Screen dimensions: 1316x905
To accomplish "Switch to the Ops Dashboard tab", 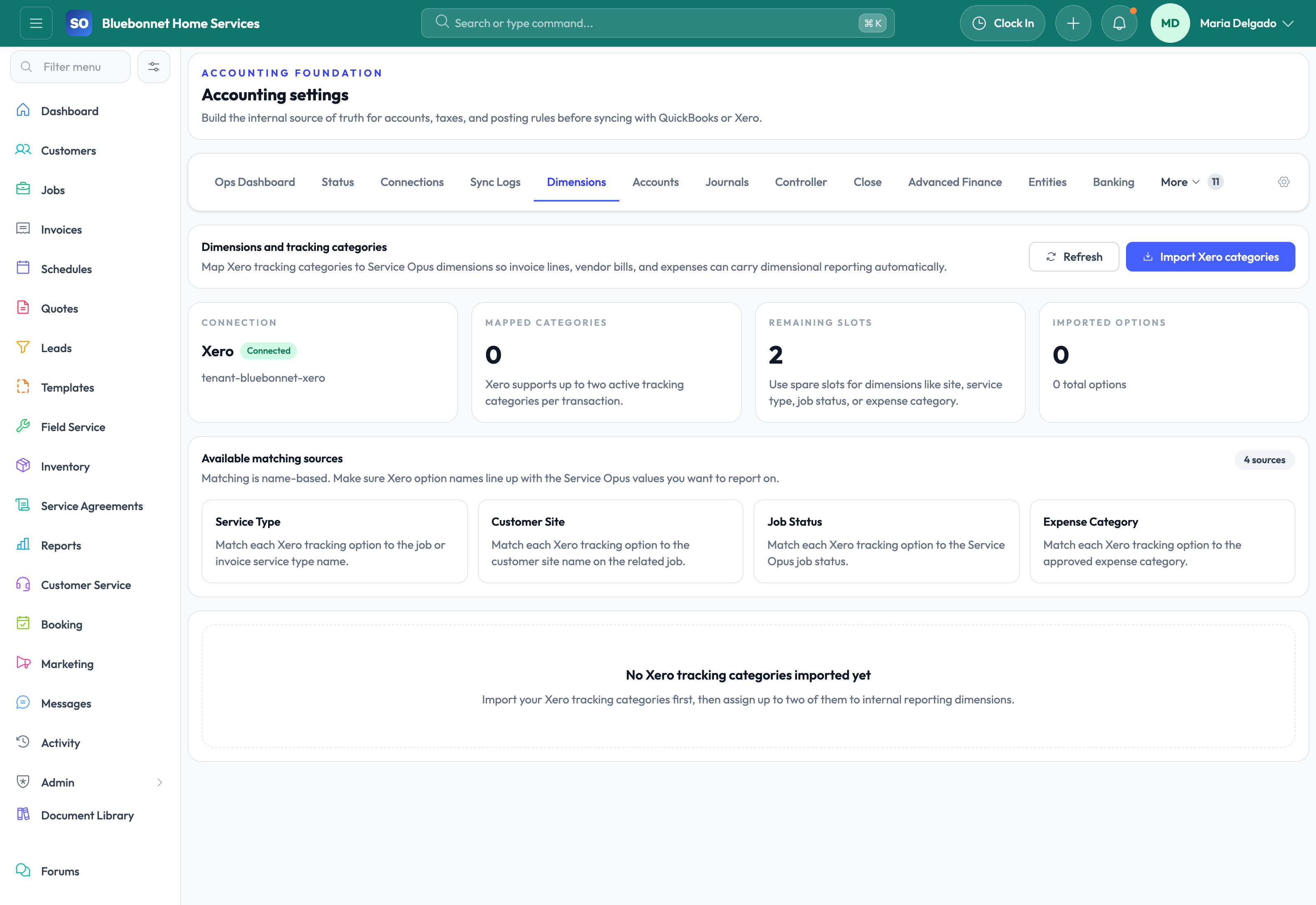I will pyautogui.click(x=255, y=182).
